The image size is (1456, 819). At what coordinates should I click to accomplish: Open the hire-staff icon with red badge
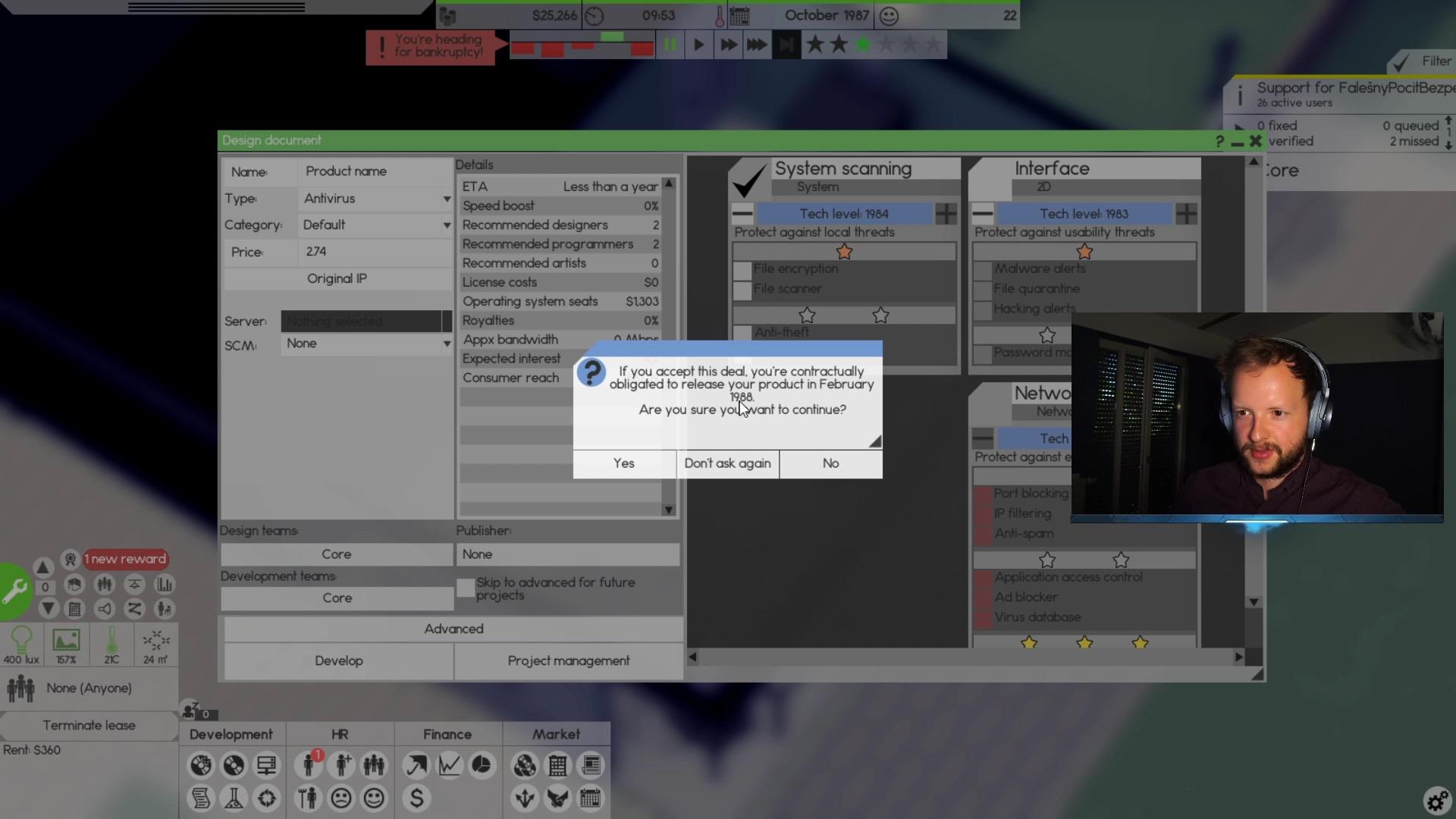309,764
